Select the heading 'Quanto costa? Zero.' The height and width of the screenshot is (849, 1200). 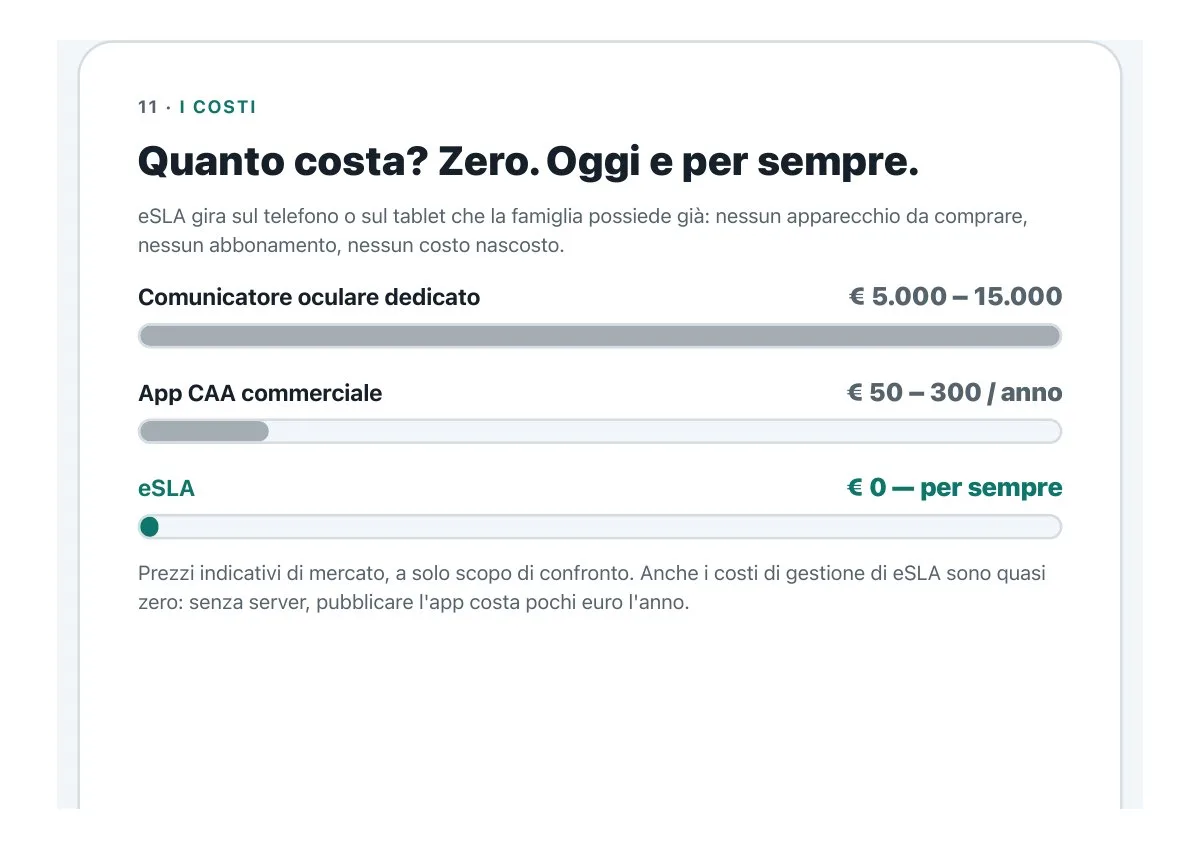pyautogui.click(x=333, y=163)
